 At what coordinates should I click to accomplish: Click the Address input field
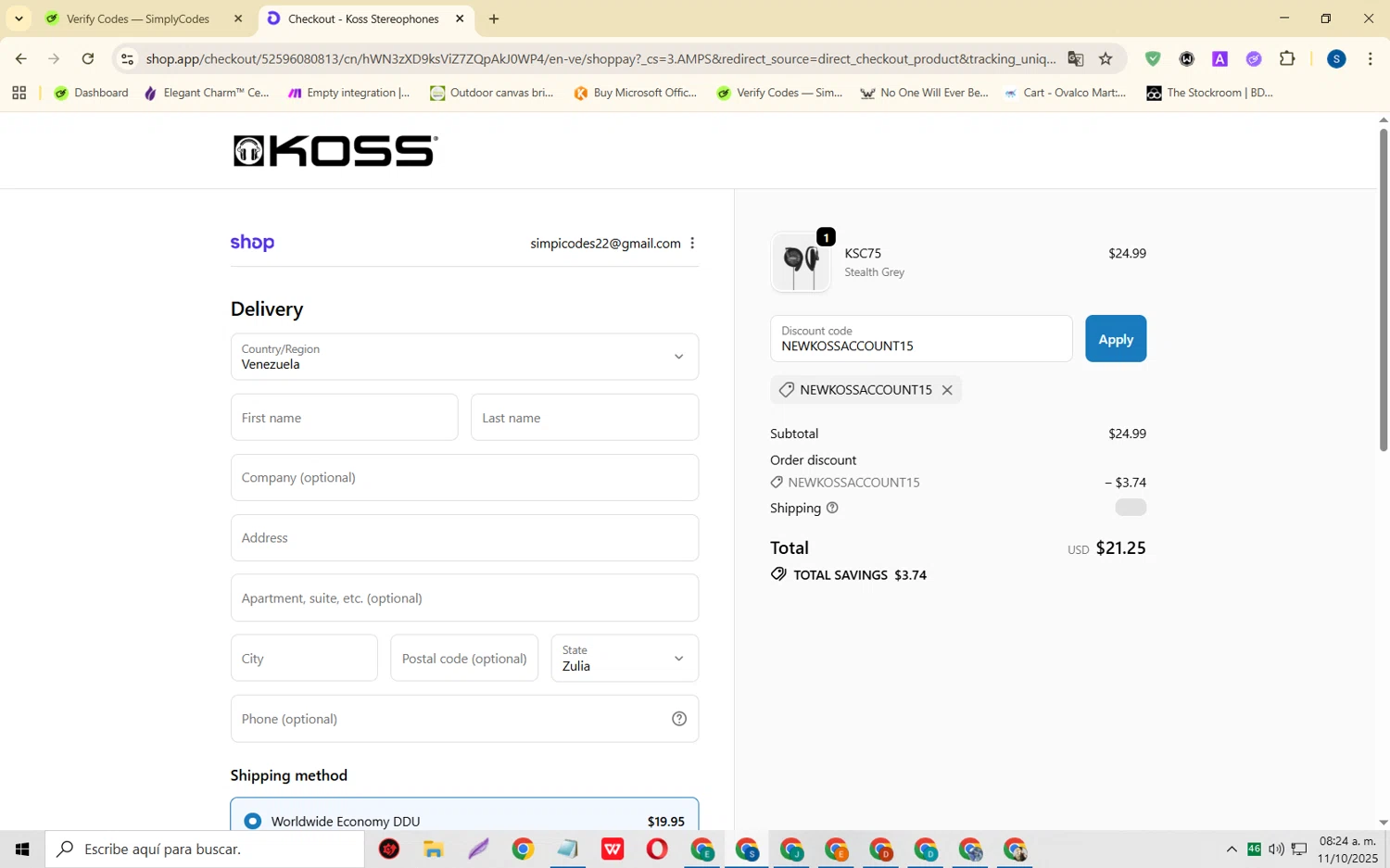464,538
